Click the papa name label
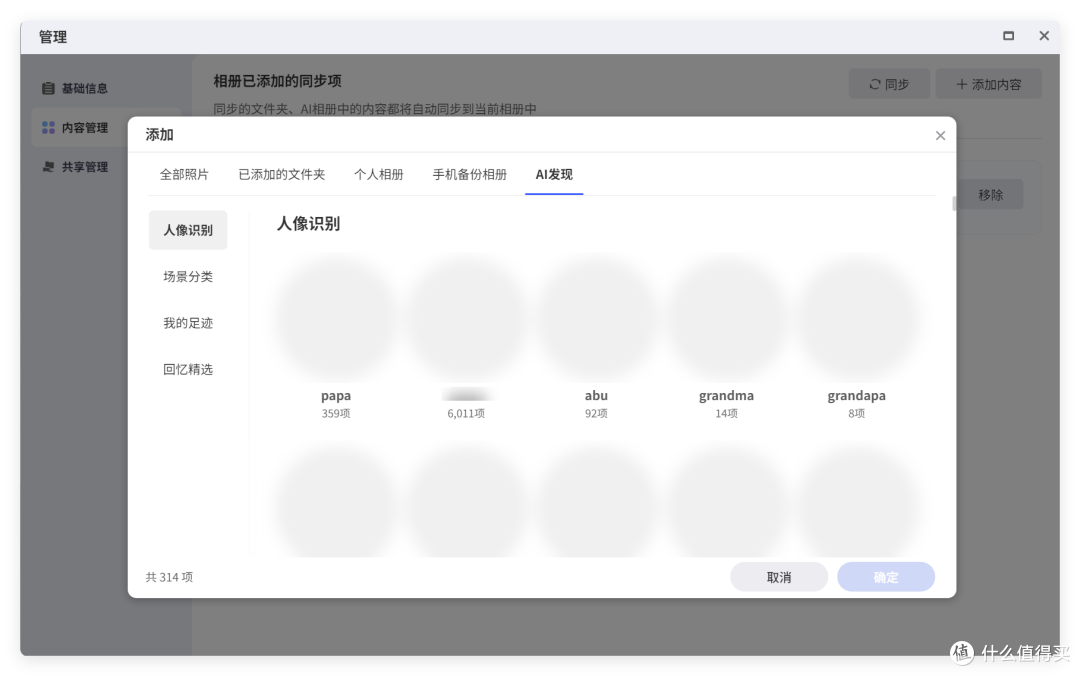The height and width of the screenshot is (676, 1080). click(x=336, y=396)
